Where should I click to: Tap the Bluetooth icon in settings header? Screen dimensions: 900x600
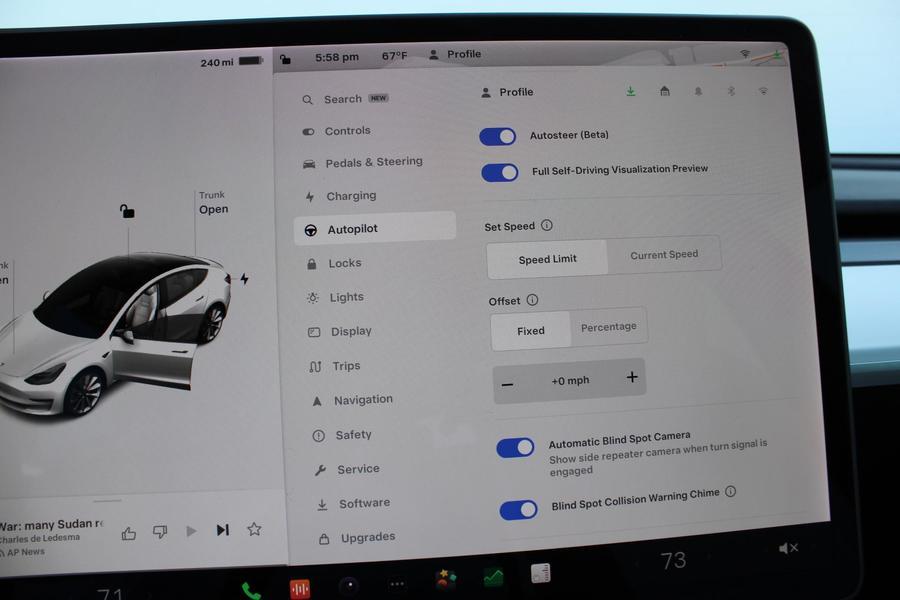(731, 91)
